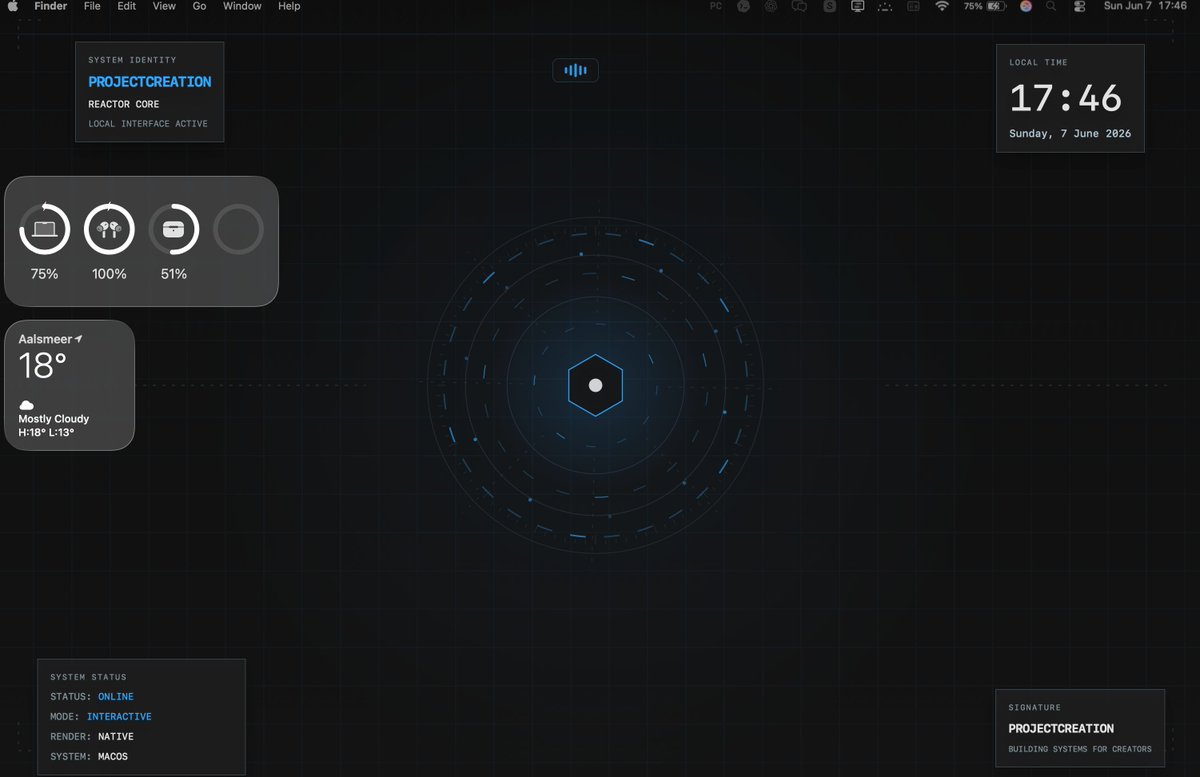
Task: Click the empty battery ring slot
Action: click(238, 229)
